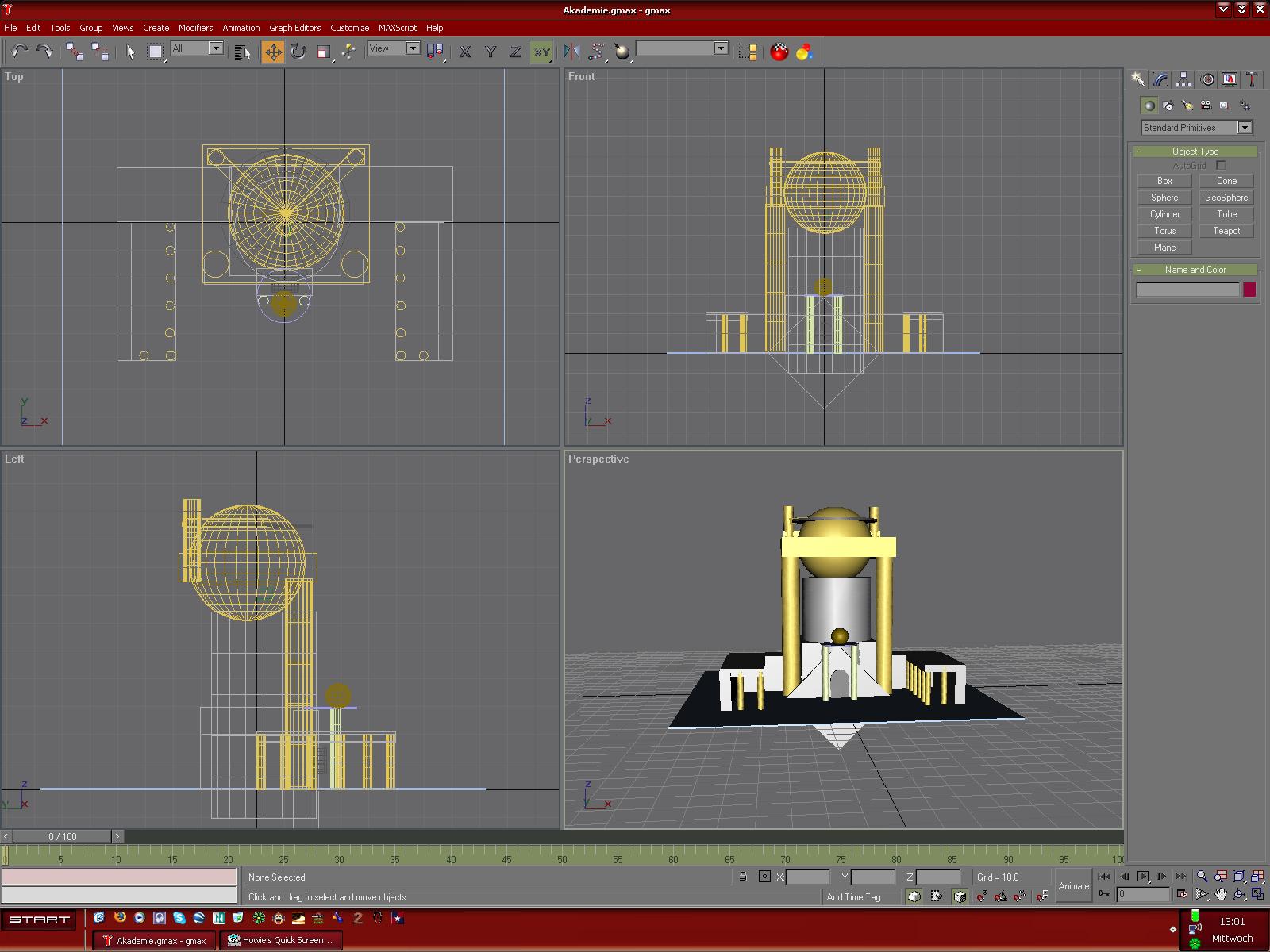Click the object color swatch
Image resolution: width=1270 pixels, height=952 pixels.
1249,290
